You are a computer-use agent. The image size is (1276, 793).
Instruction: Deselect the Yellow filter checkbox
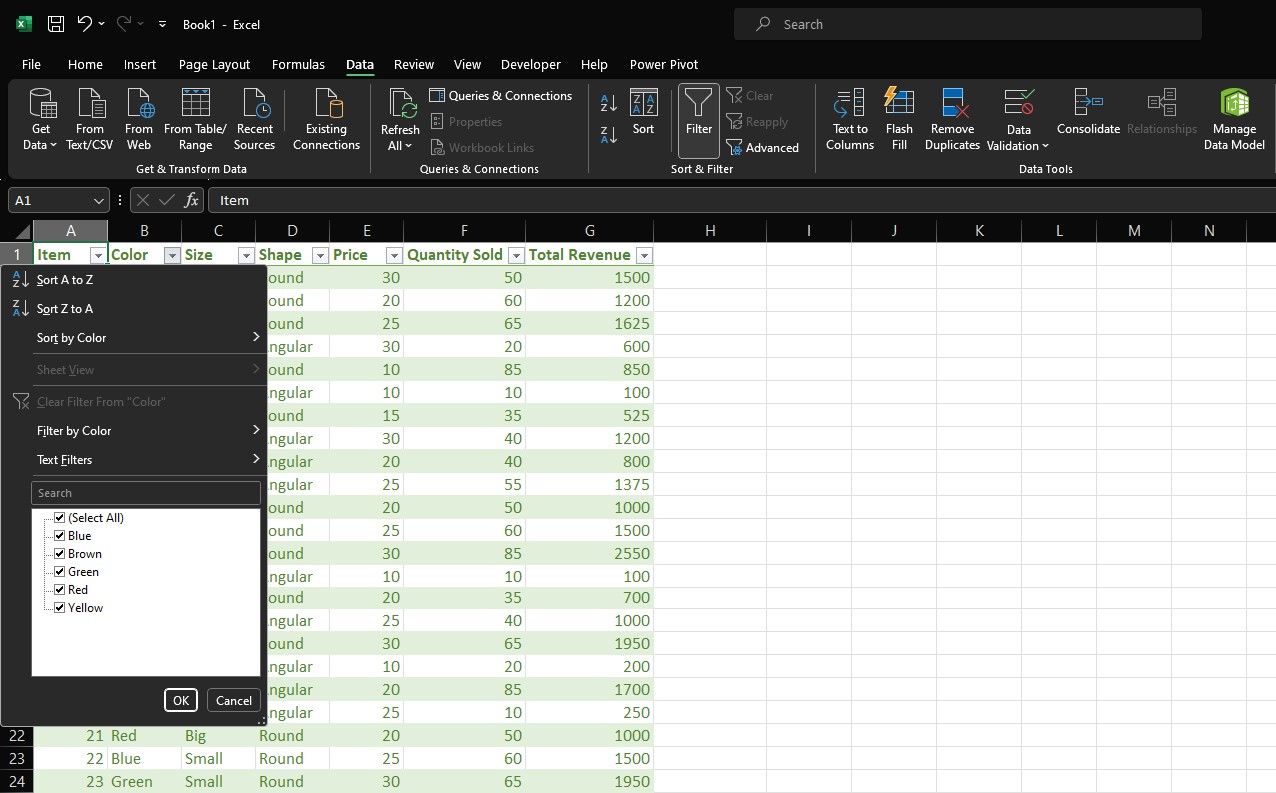[60, 607]
